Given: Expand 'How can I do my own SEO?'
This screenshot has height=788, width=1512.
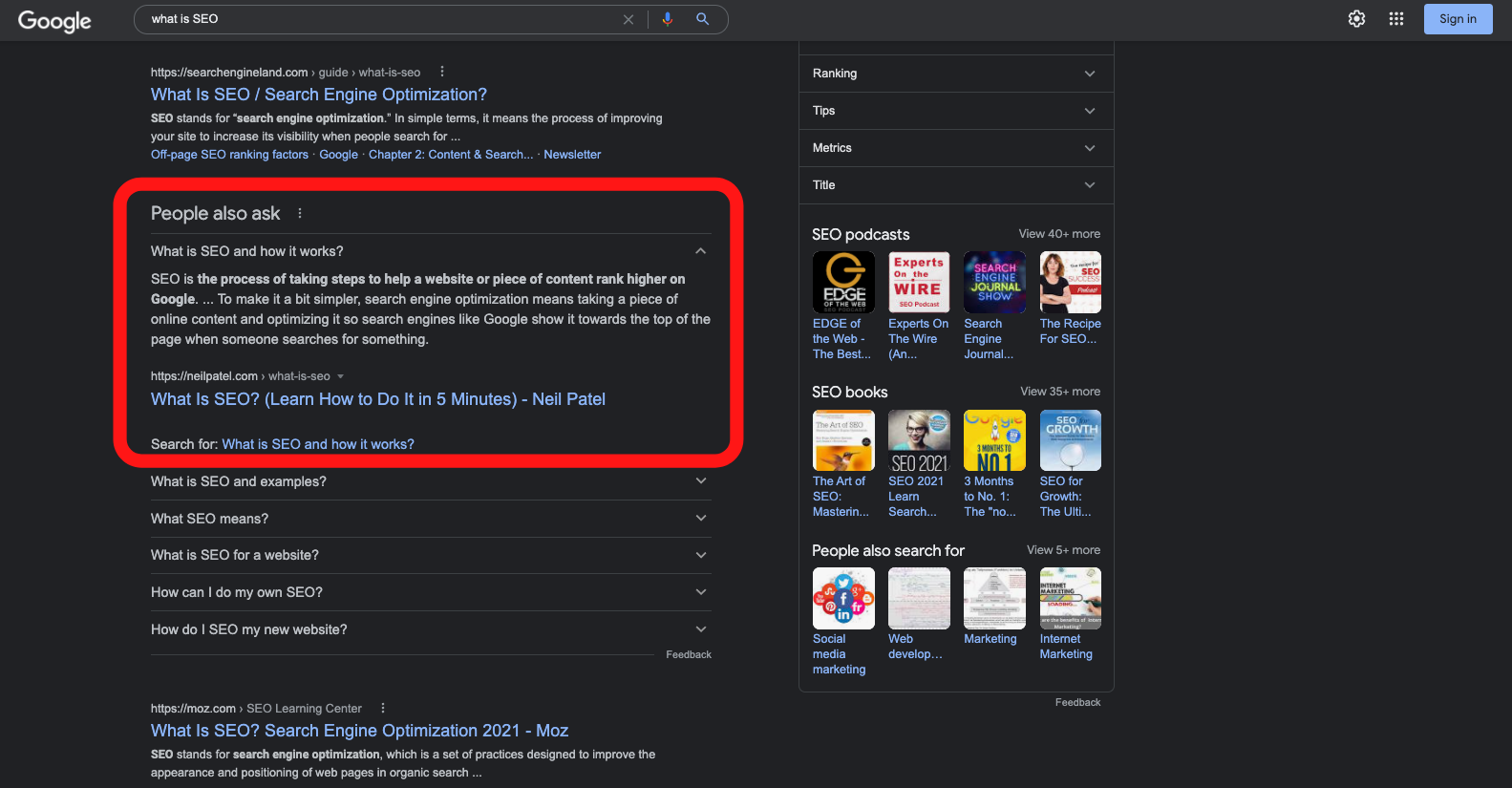Looking at the screenshot, I should pyautogui.click(x=431, y=592).
